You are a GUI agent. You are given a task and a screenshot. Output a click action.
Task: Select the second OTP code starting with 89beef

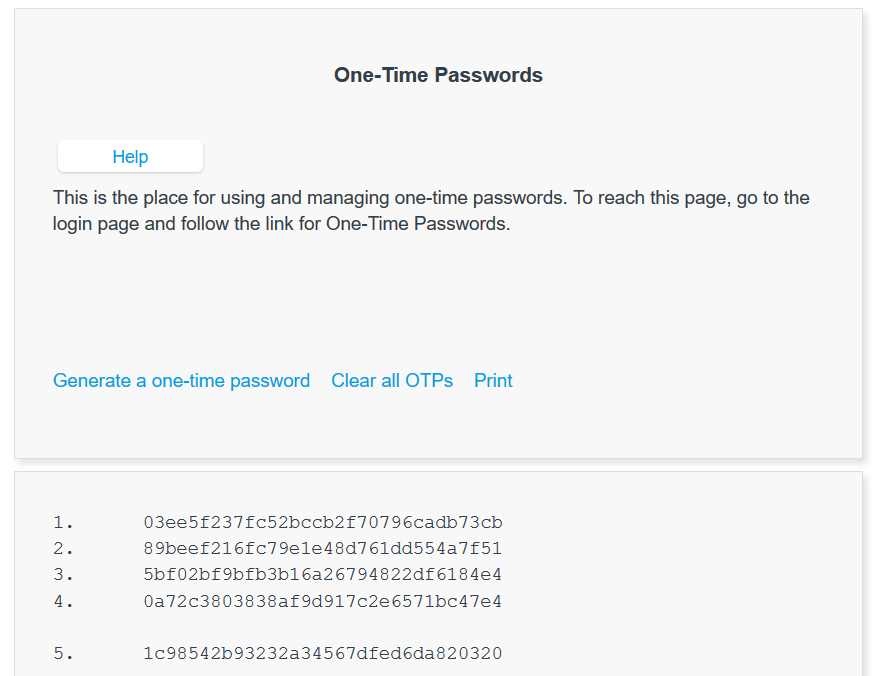(322, 549)
